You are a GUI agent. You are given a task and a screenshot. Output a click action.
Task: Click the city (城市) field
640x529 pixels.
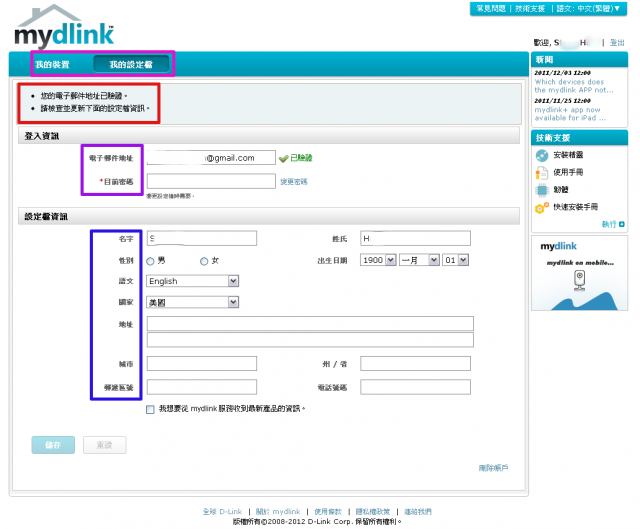pos(202,364)
